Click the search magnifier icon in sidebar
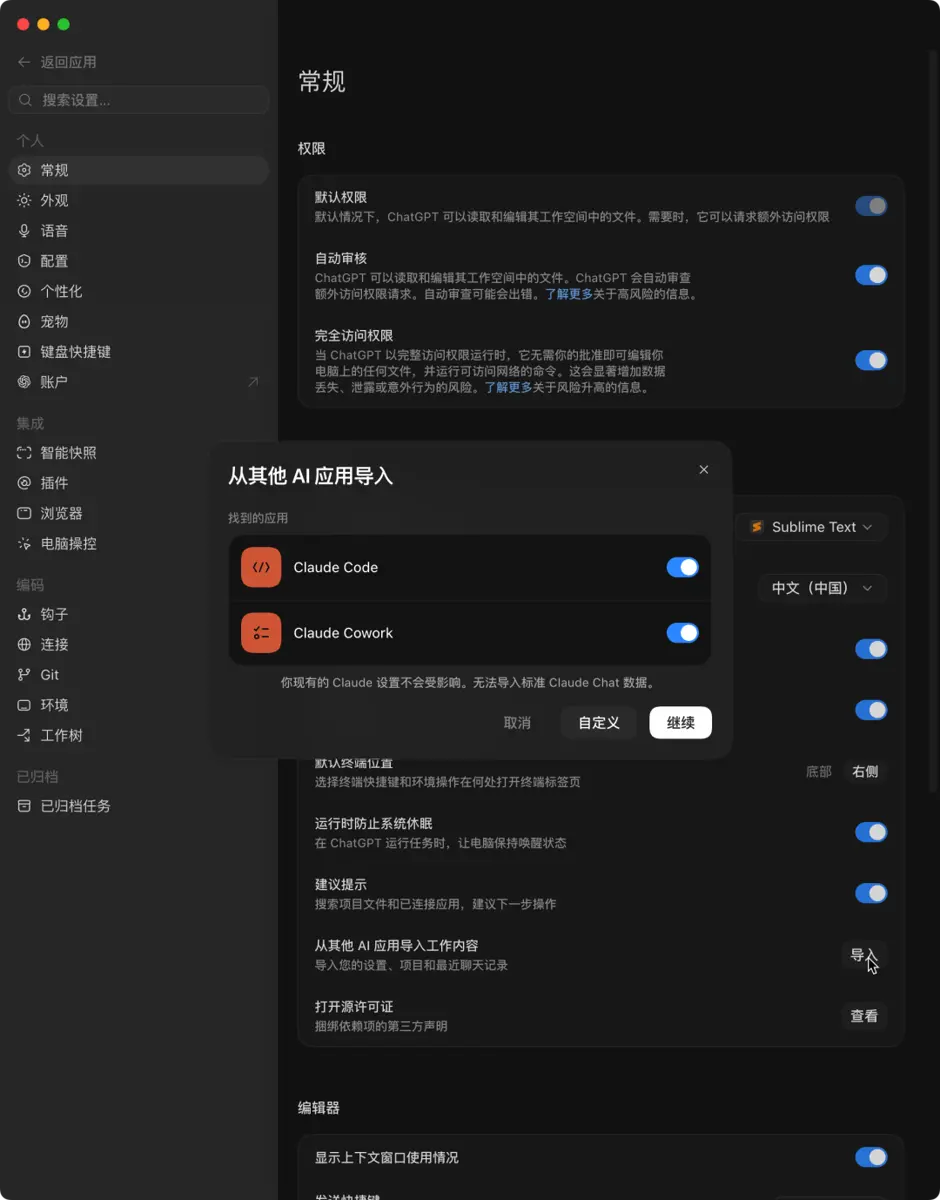Image resolution: width=940 pixels, height=1200 pixels. [26, 100]
